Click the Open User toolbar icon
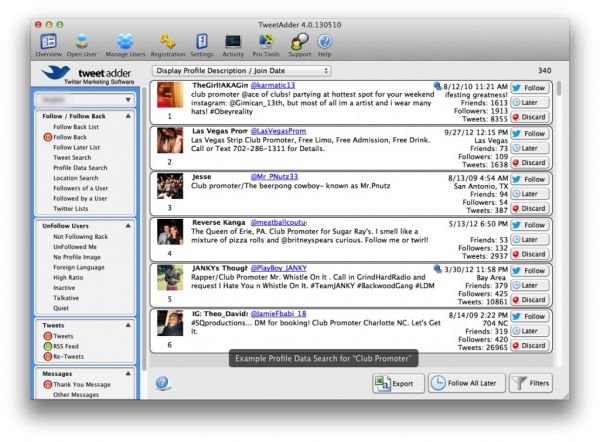 [x=82, y=40]
